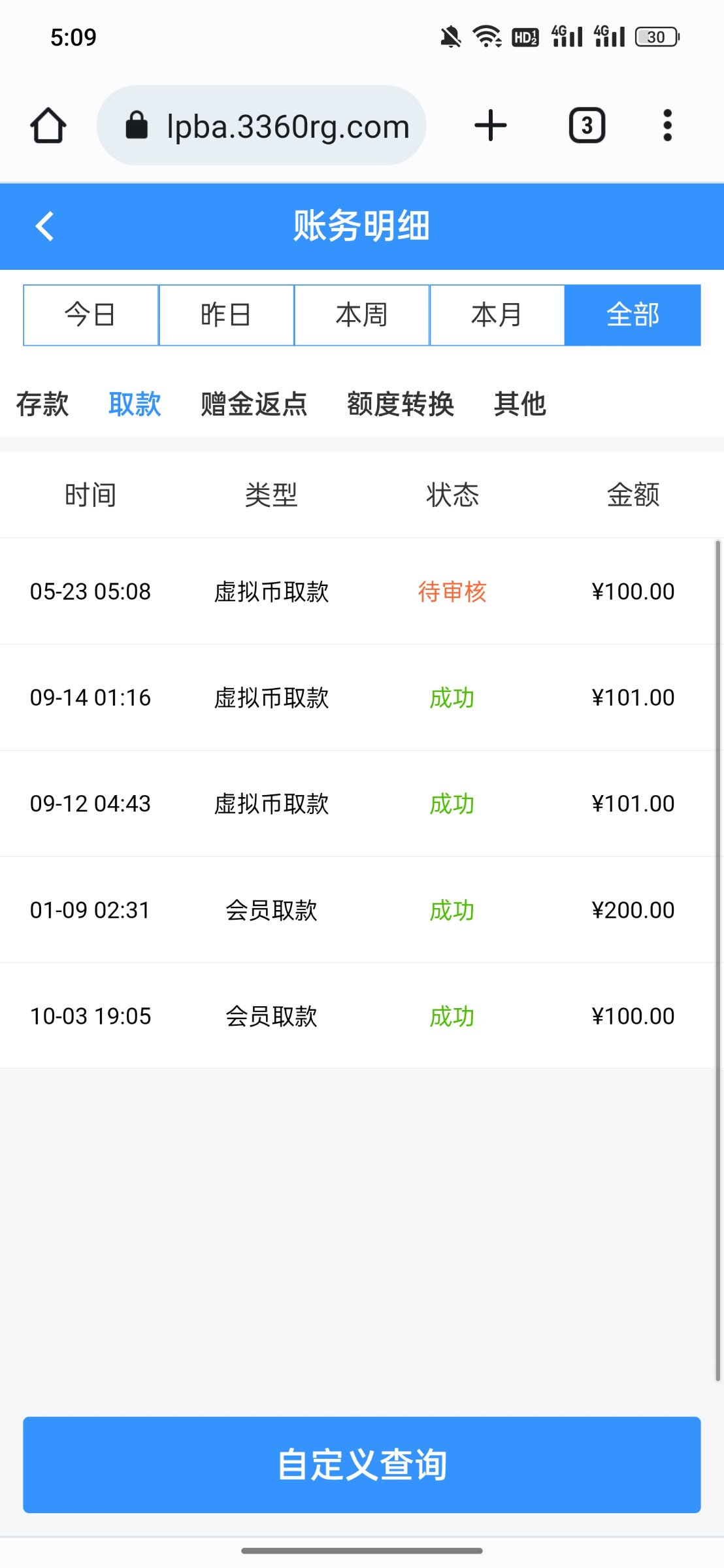The image size is (724, 1568).
Task: Click the vertical scrollbar on the list
Action: (x=717, y=960)
